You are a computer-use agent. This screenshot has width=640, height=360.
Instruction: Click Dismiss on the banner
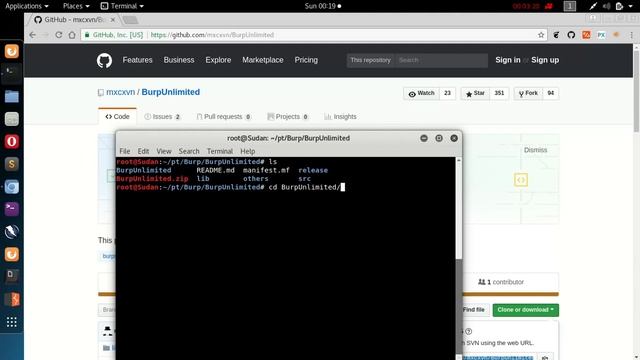[535, 150]
